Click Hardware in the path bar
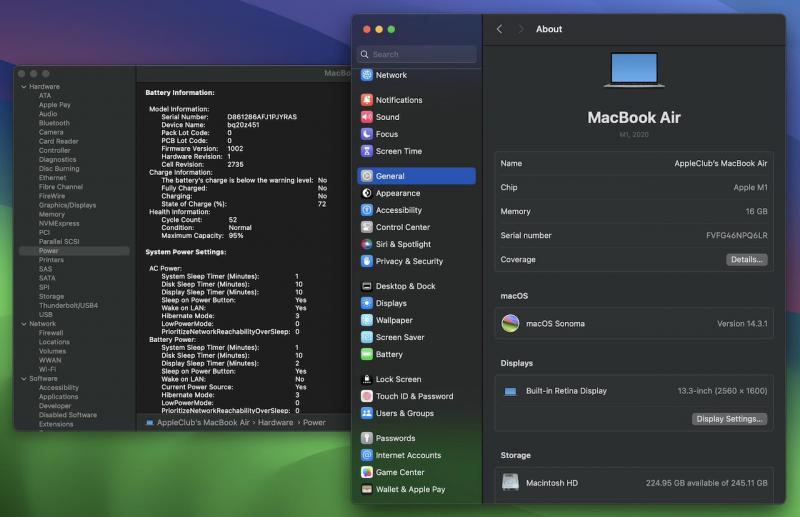 (276, 423)
